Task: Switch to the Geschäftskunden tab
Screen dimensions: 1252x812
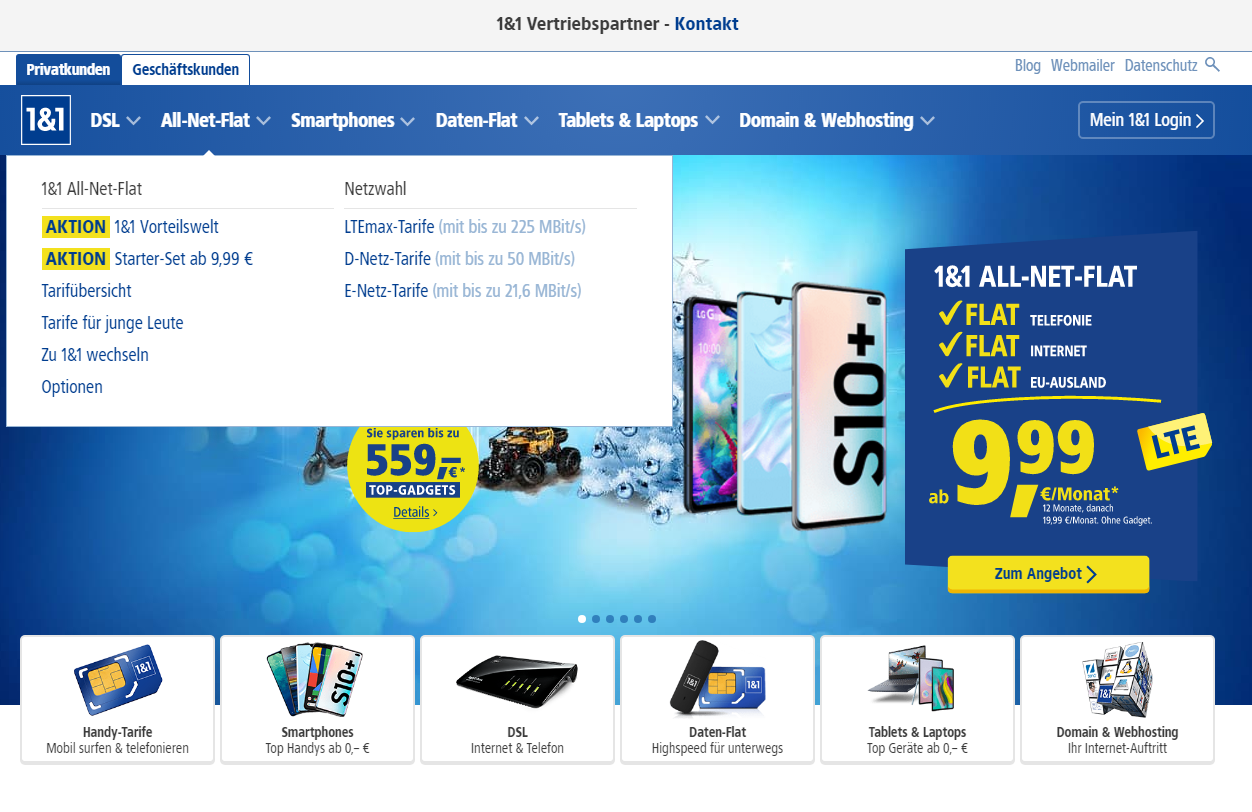Action: [186, 70]
